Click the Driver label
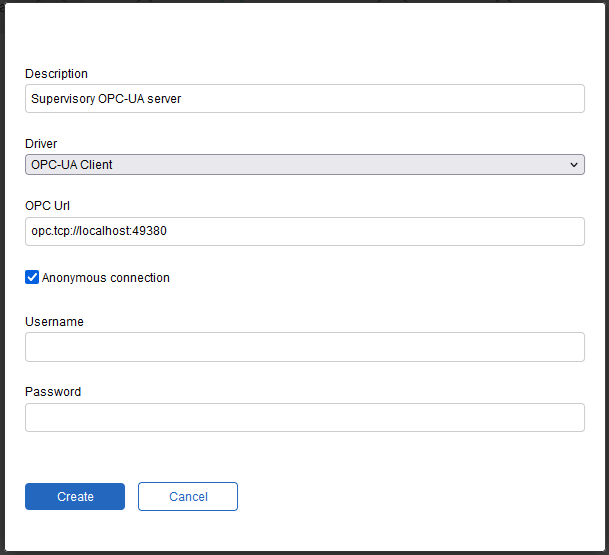The image size is (609, 555). point(41,144)
